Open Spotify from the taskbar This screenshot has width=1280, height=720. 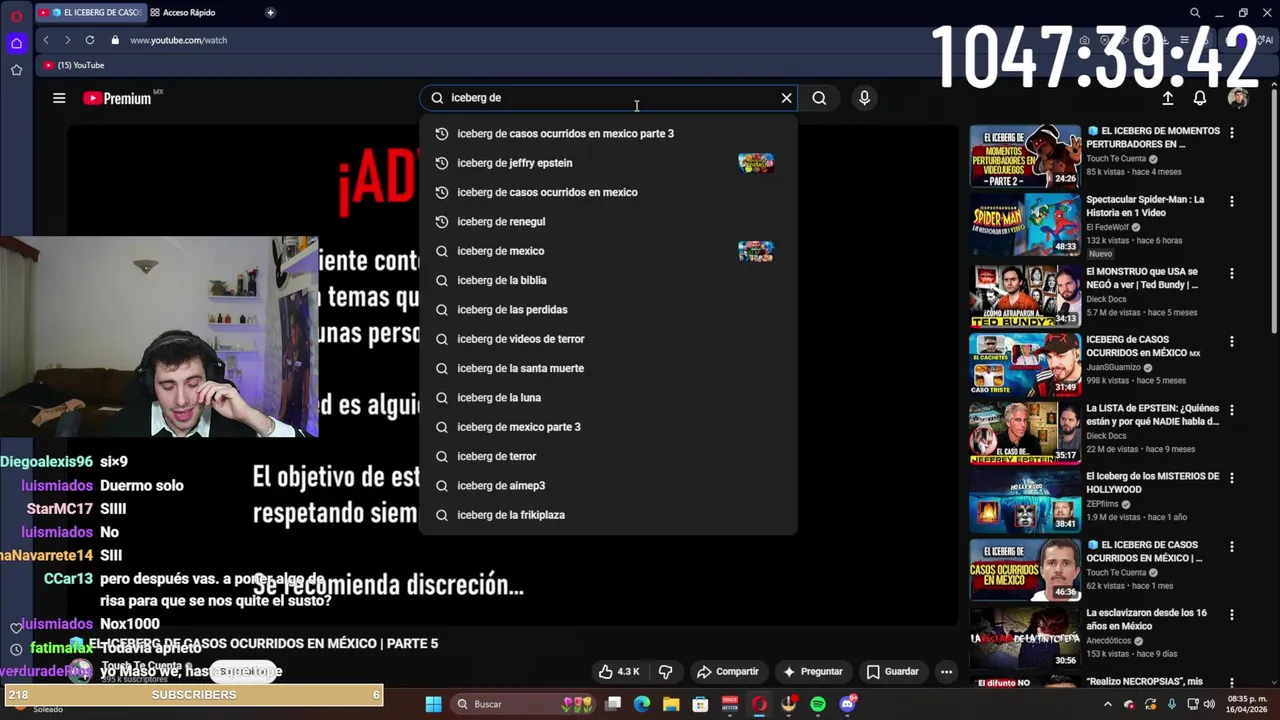pos(818,704)
